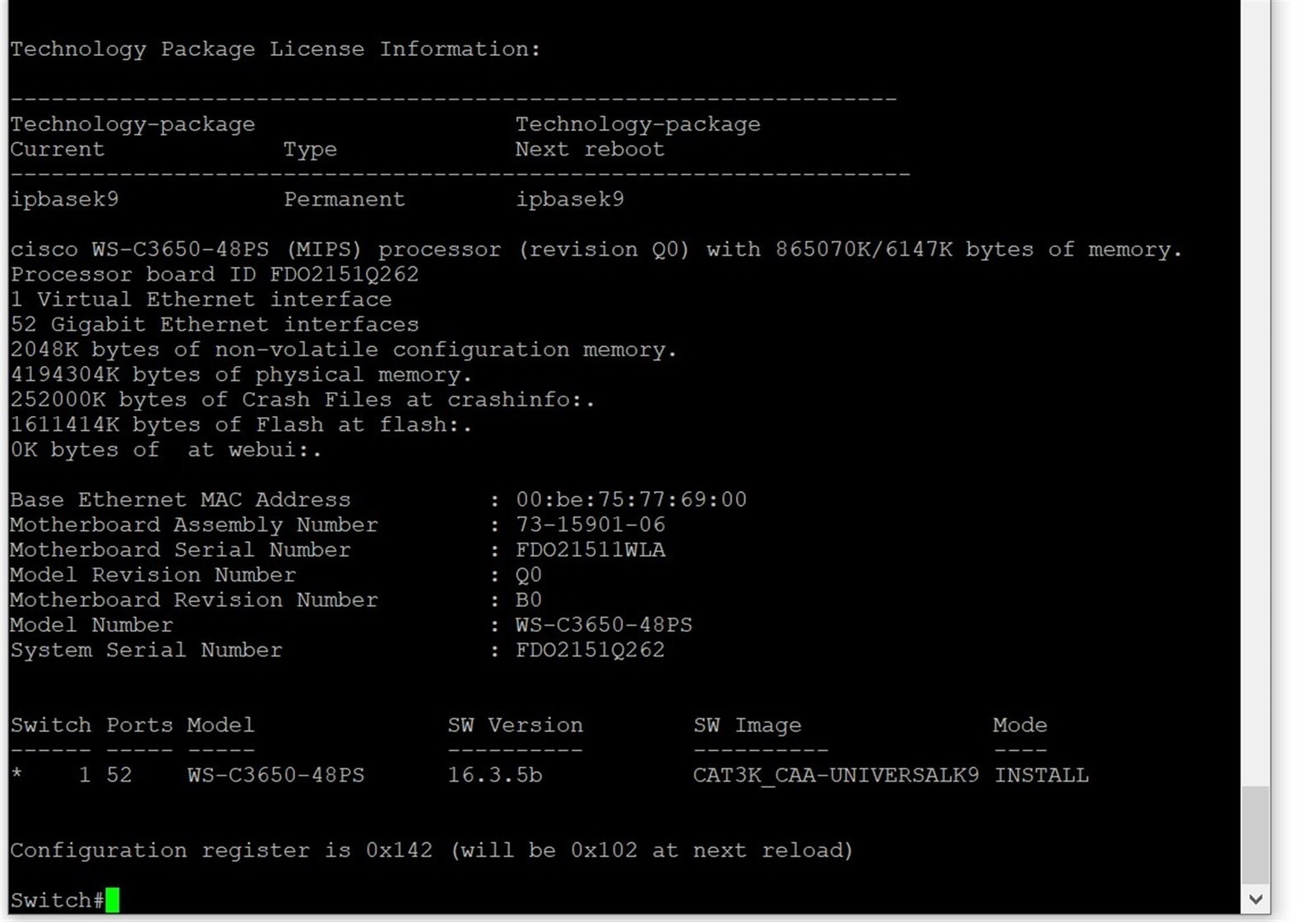Select the heading 'Technology Package License Information:'

pyautogui.click(x=276, y=49)
